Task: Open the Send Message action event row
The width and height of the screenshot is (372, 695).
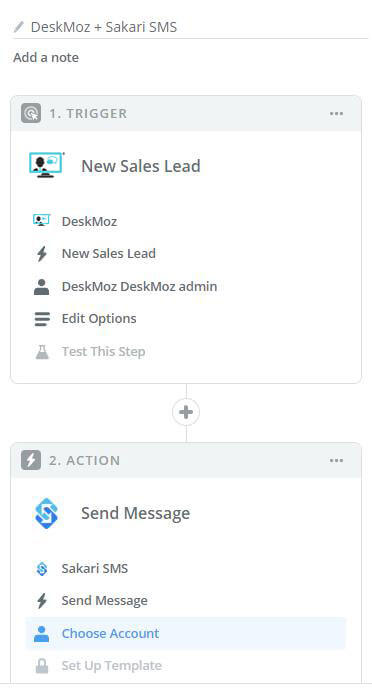Action: click(185, 601)
